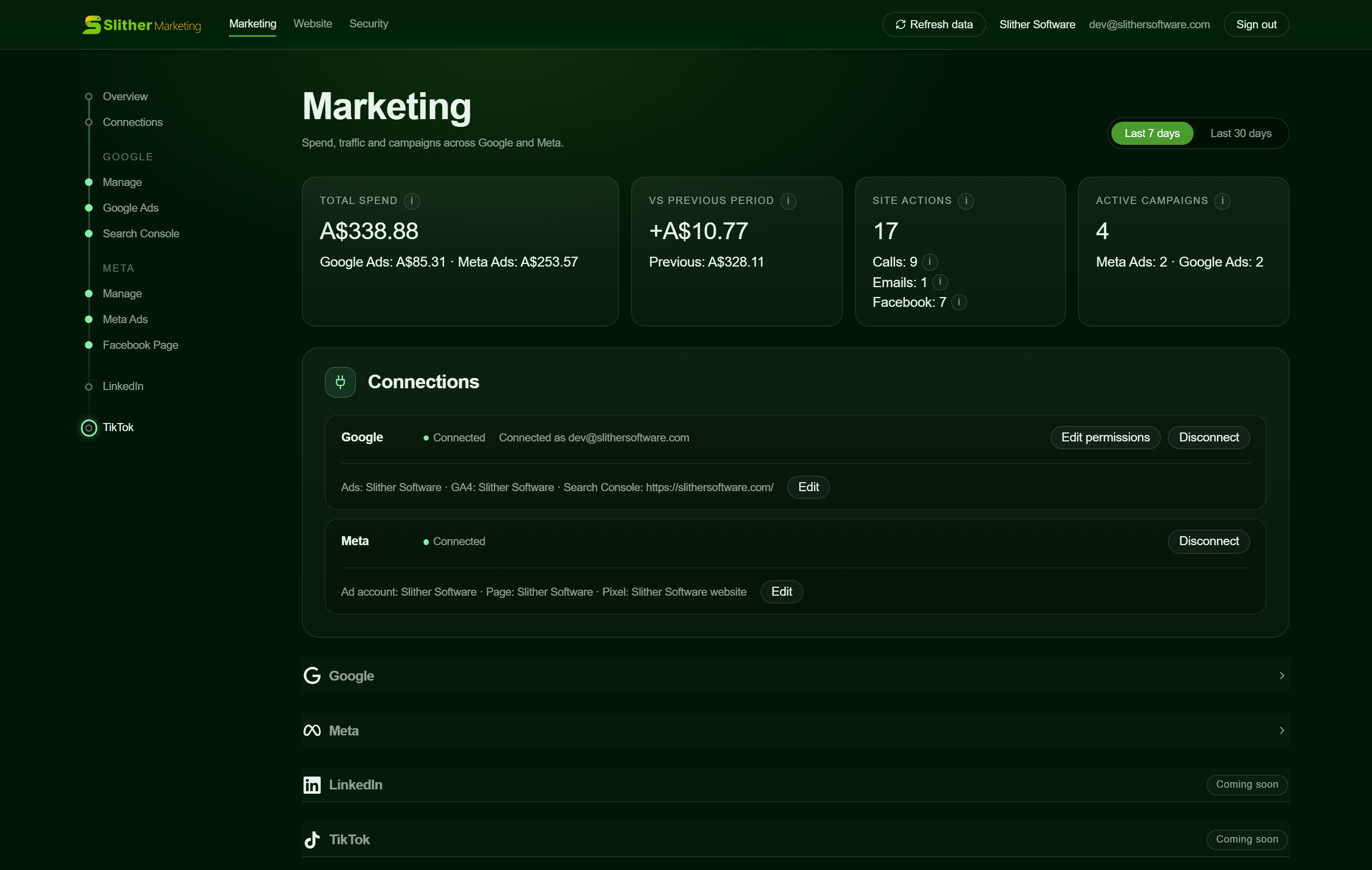Click the info icon beside Facebook: 7

click(x=959, y=302)
